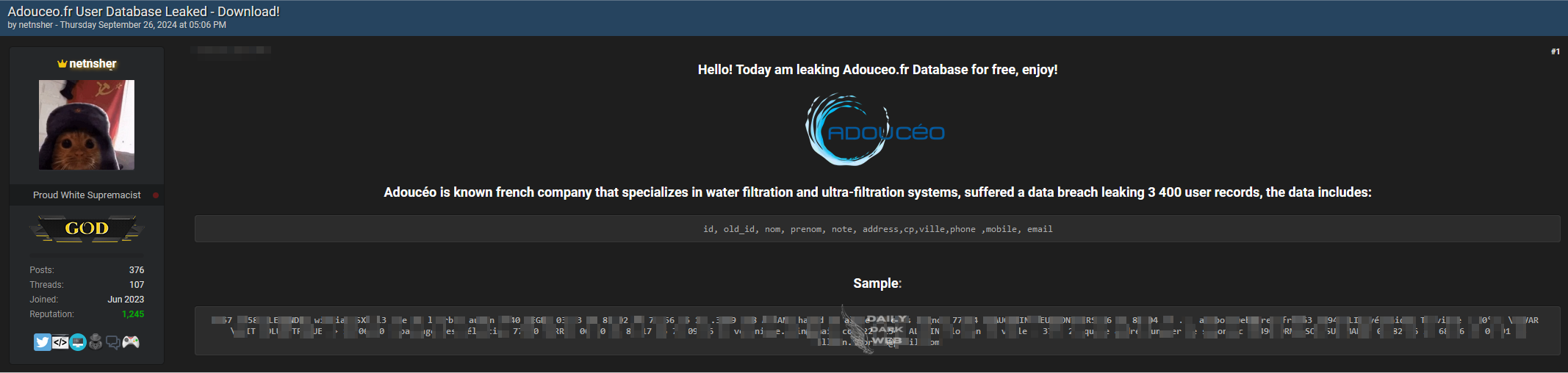The height and width of the screenshot is (373, 1568).
Task: Click the Adoucéo logo image
Action: tap(875, 130)
